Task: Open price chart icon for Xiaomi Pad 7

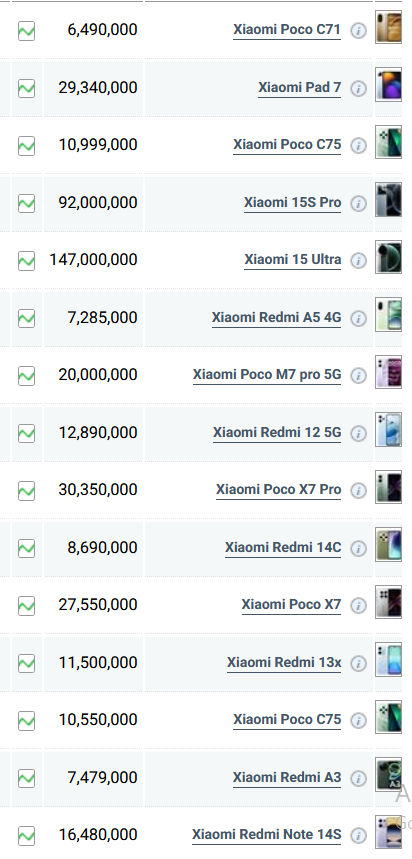Action: click(x=26, y=88)
